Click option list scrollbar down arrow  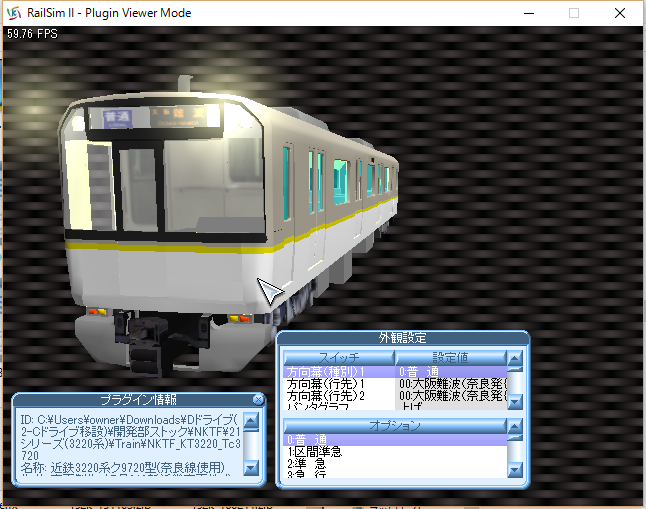point(515,469)
